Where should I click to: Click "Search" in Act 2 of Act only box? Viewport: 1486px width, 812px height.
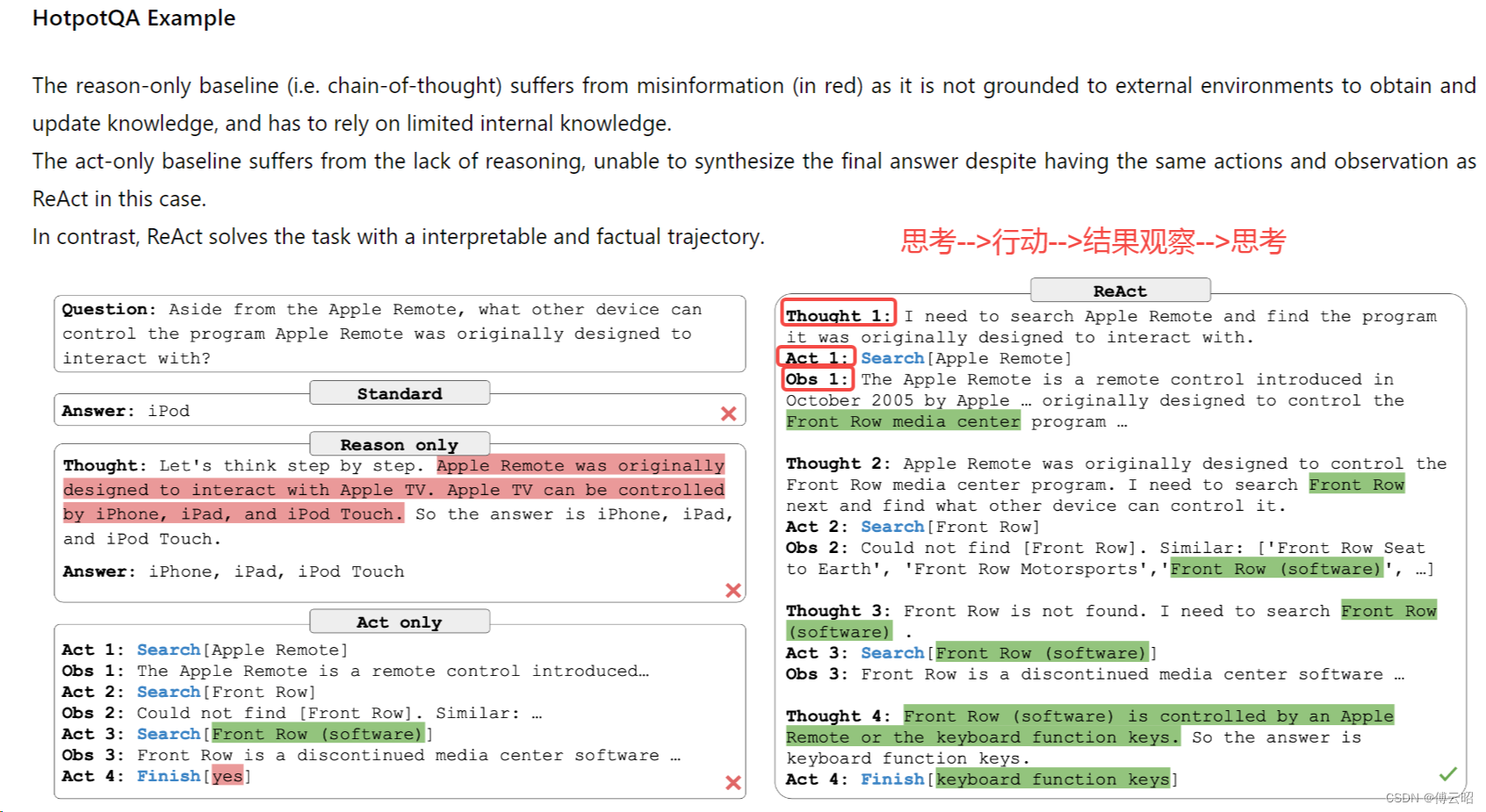pos(169,692)
